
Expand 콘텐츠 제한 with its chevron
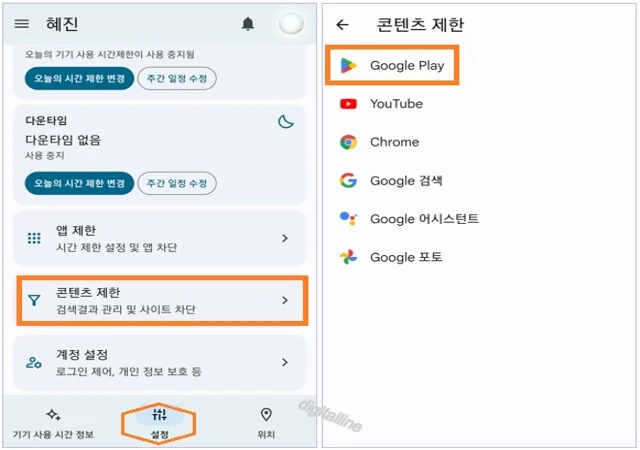pyautogui.click(x=285, y=301)
